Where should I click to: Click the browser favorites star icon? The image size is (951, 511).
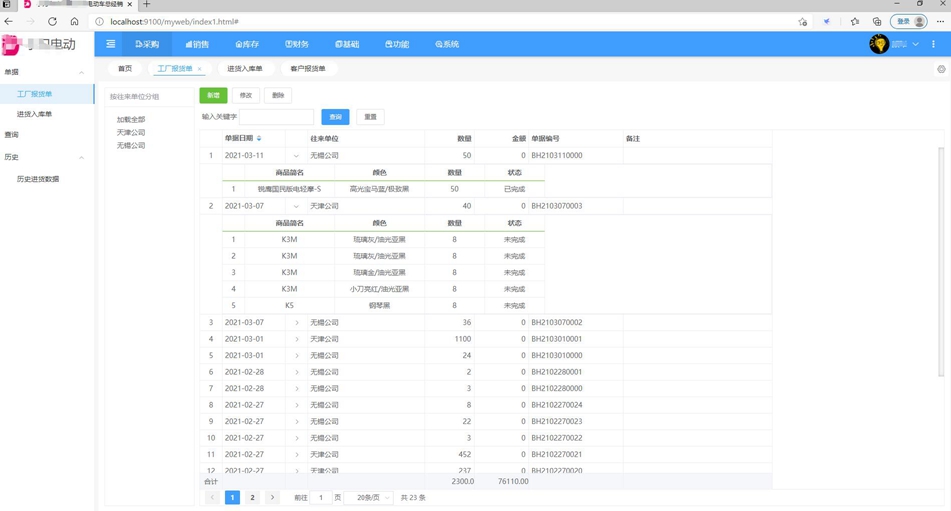[x=854, y=21]
